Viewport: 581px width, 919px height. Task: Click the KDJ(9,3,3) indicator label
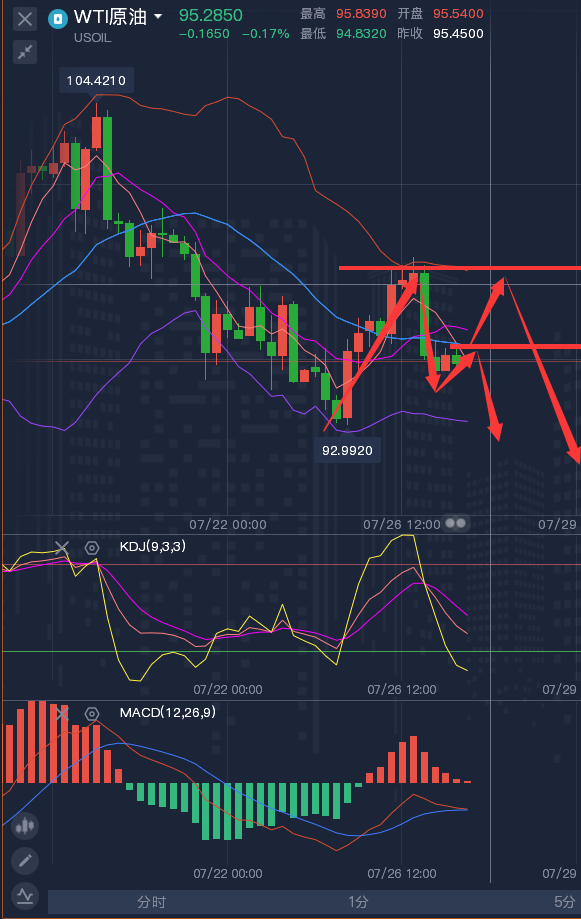point(152,547)
